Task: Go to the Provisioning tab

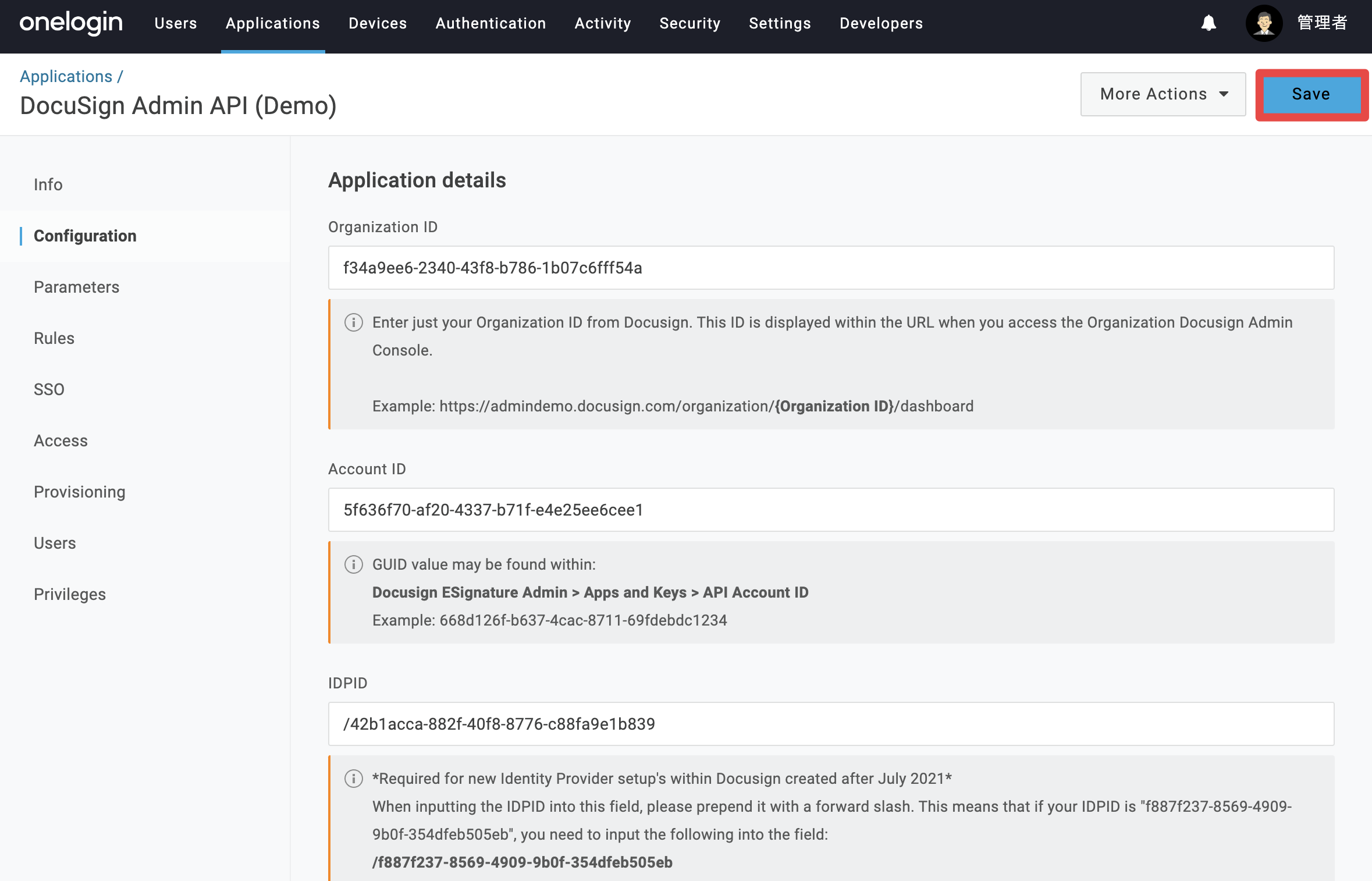Action: click(x=80, y=492)
